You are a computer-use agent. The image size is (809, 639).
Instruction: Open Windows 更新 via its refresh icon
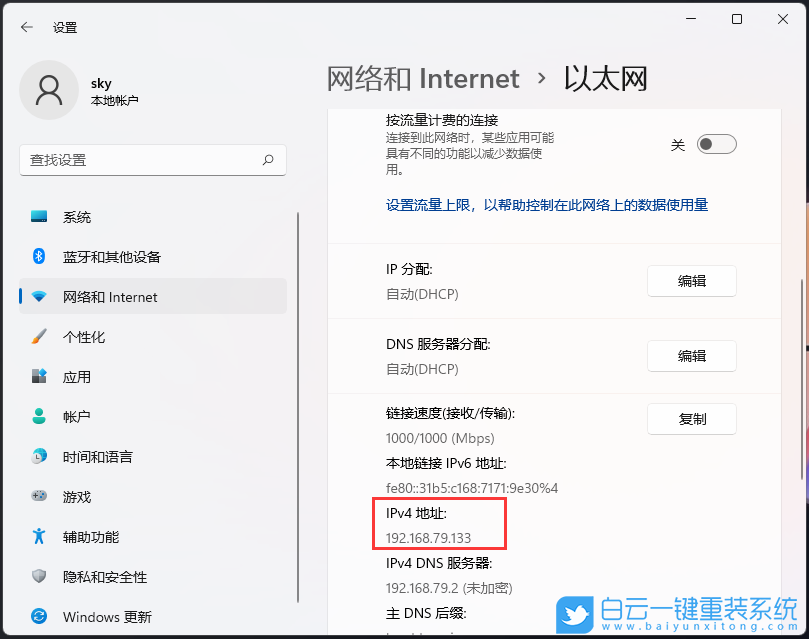tap(38, 617)
